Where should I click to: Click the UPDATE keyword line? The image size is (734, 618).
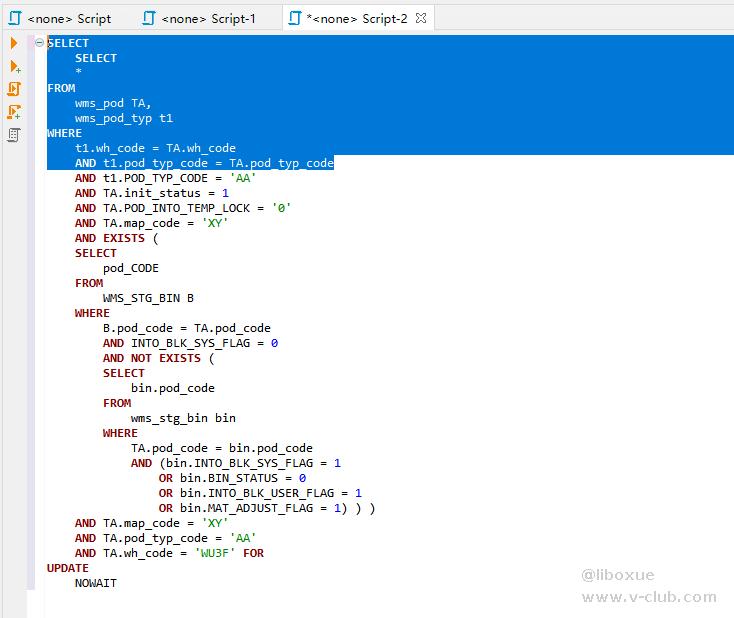(67, 568)
